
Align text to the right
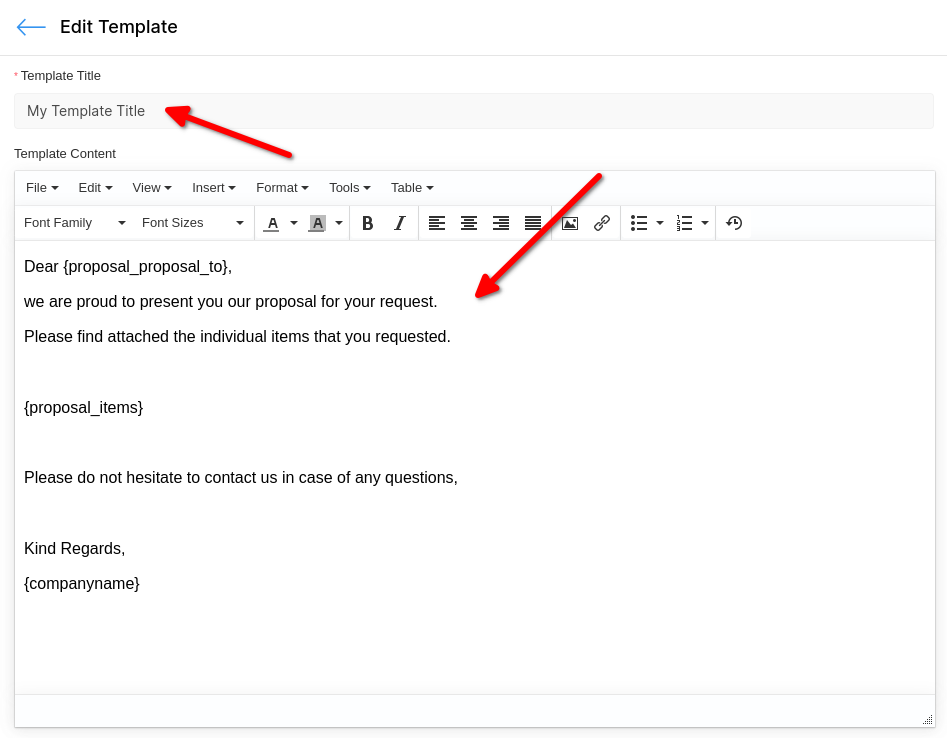pos(500,223)
